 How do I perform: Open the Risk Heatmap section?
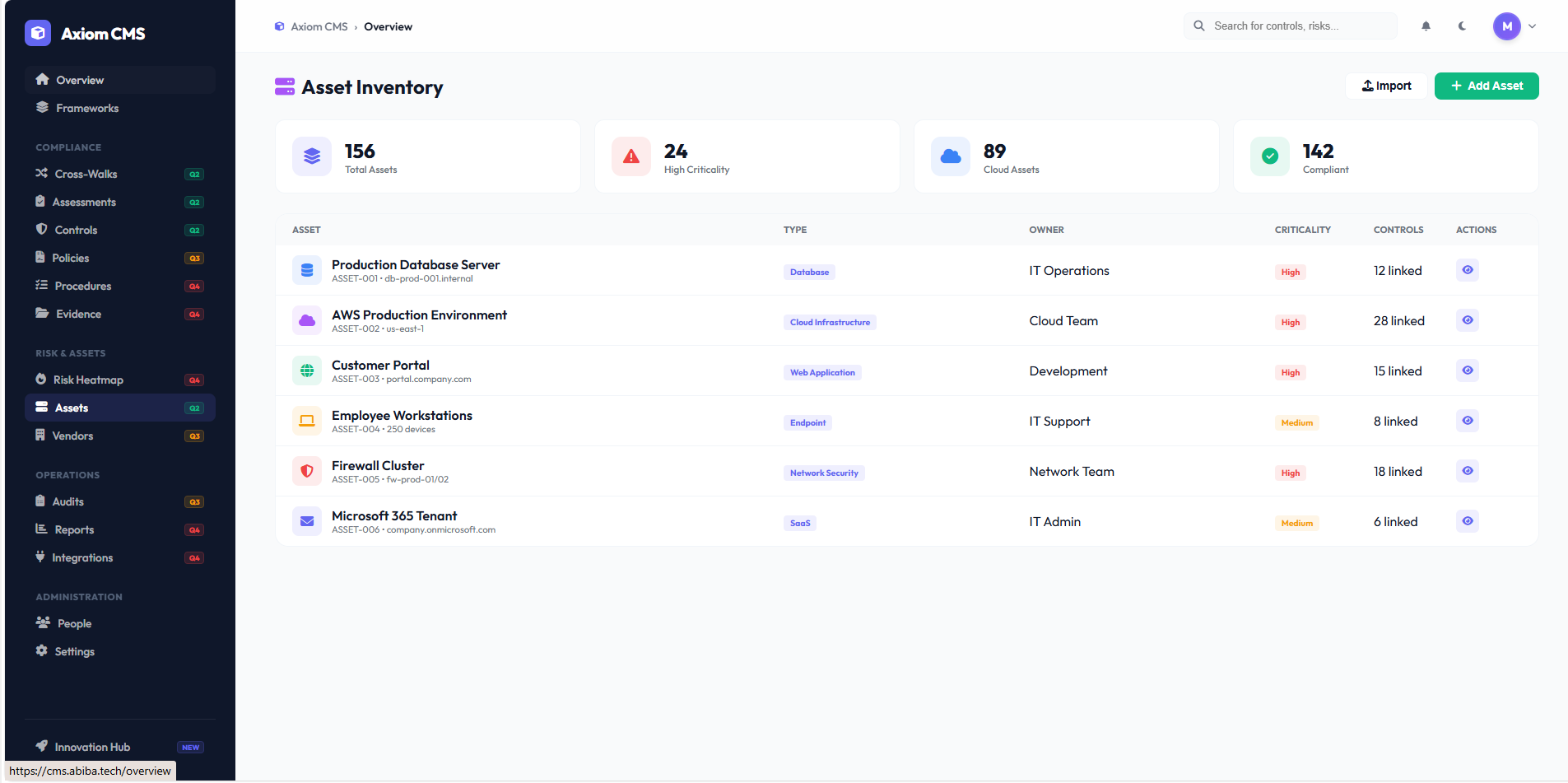pyautogui.click(x=88, y=380)
